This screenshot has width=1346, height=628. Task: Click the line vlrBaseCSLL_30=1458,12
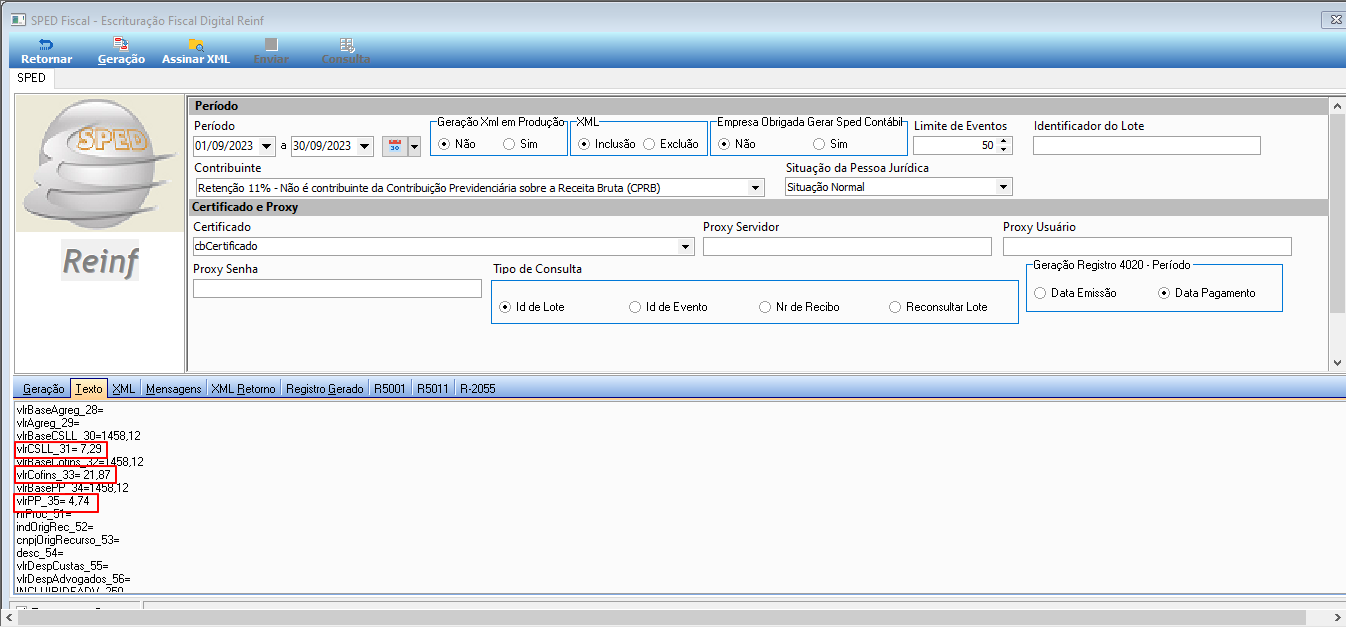[x=78, y=436]
